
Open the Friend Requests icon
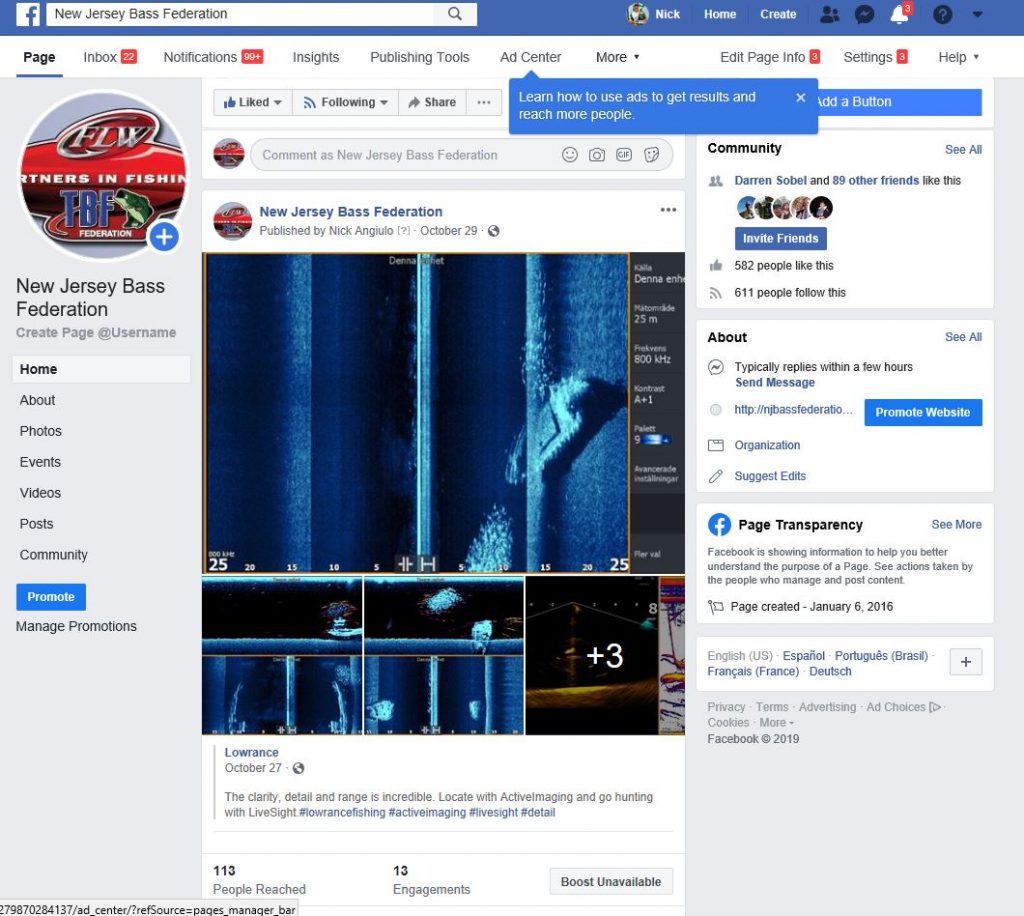[829, 14]
